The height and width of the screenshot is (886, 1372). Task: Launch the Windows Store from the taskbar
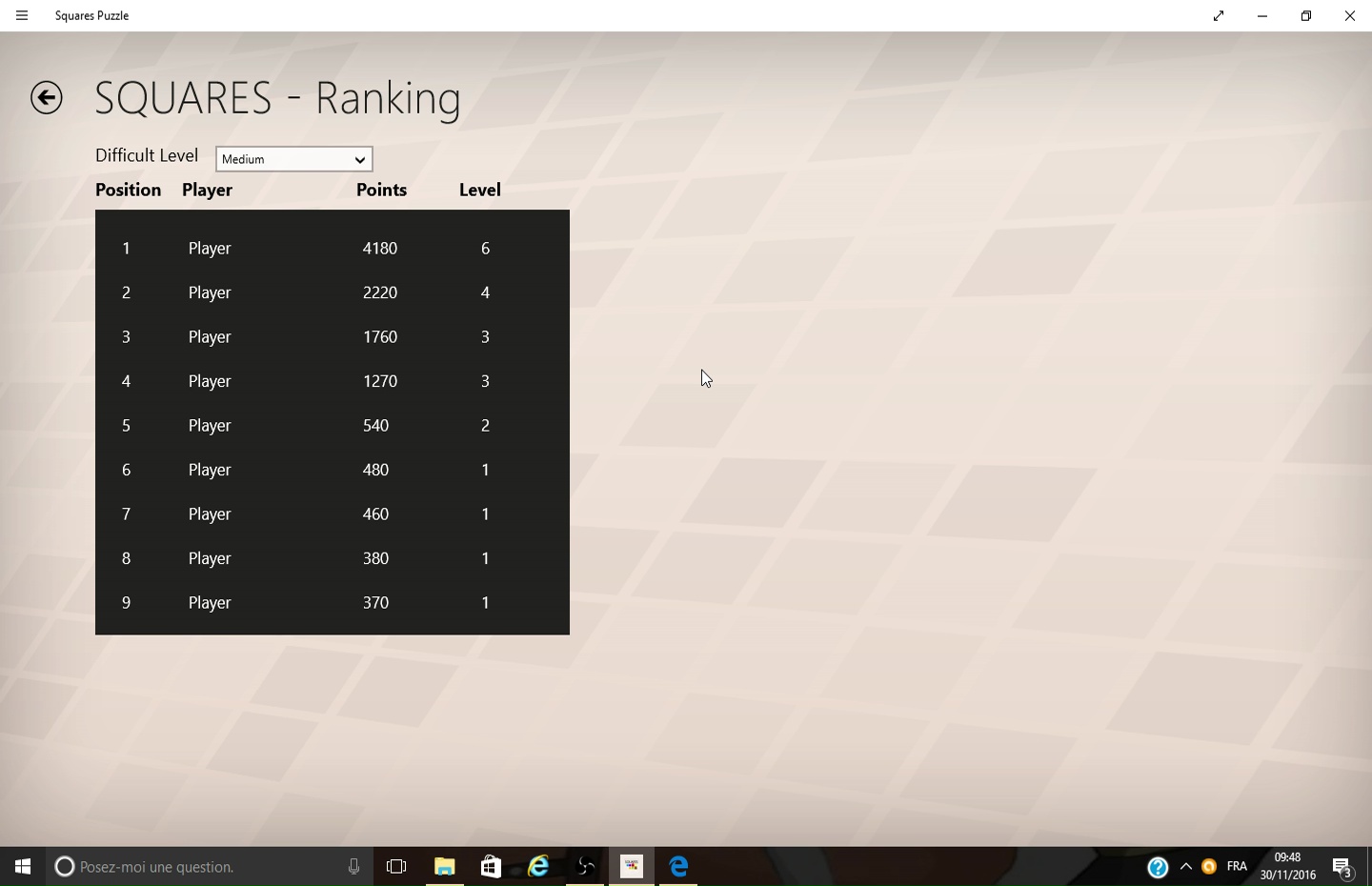tap(491, 866)
